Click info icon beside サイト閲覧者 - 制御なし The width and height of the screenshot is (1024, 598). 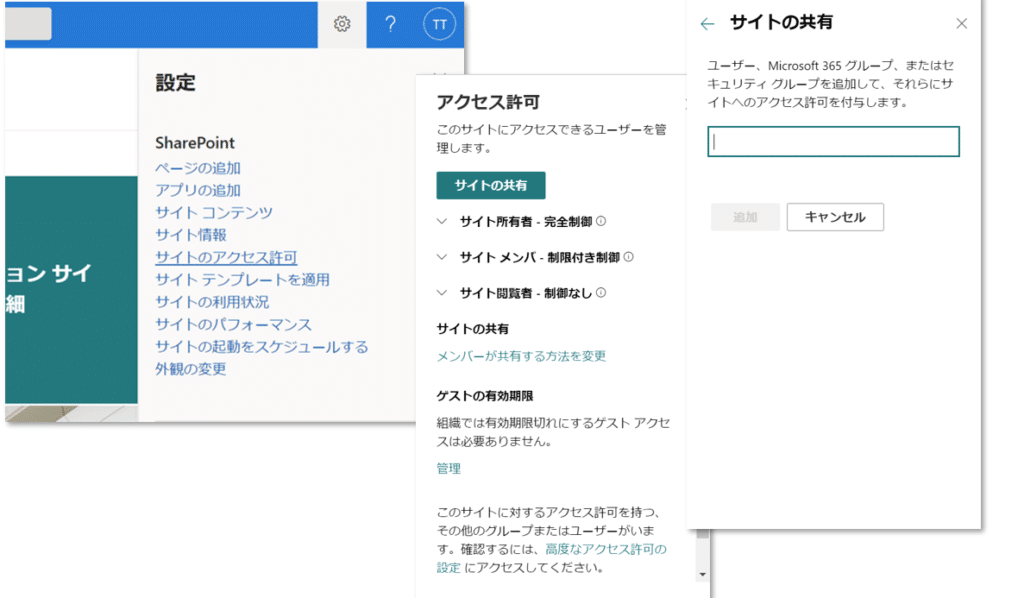coord(602,293)
